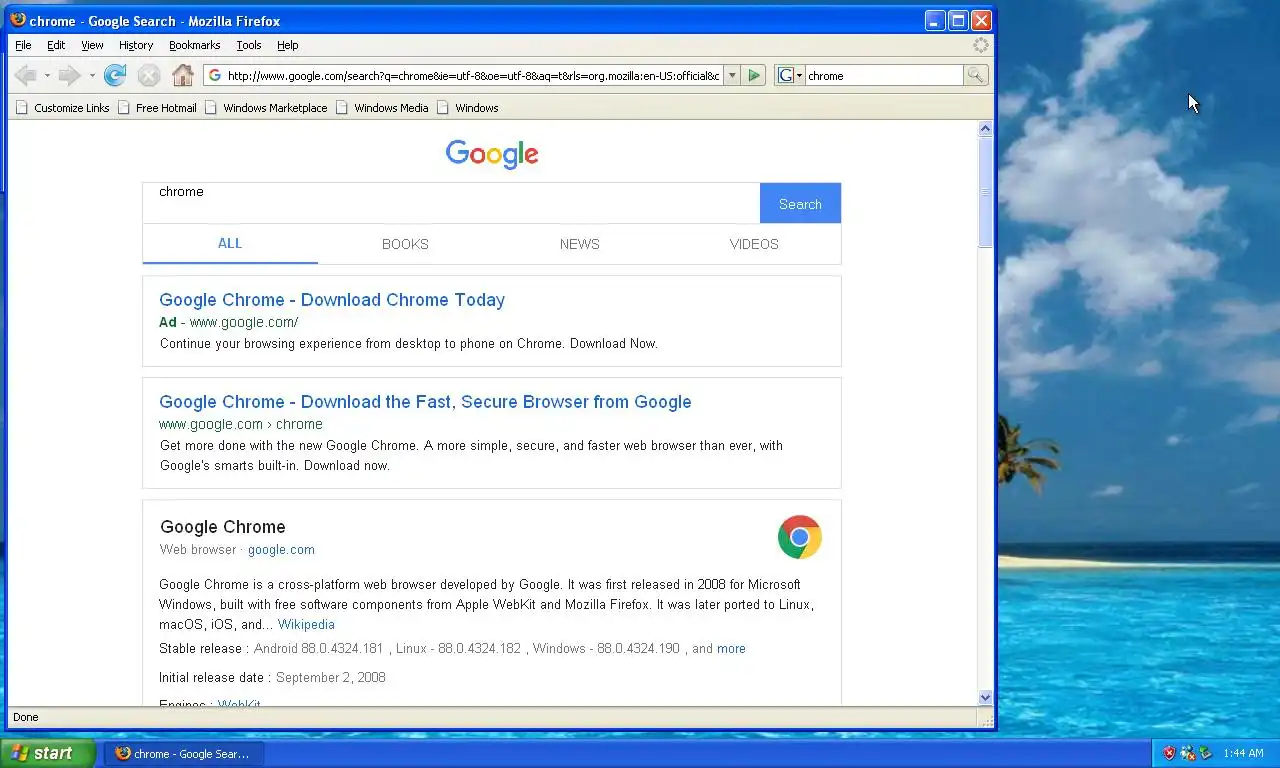Click the 'September 2, 2008' release date text
This screenshot has width=1280, height=768.
point(331,677)
